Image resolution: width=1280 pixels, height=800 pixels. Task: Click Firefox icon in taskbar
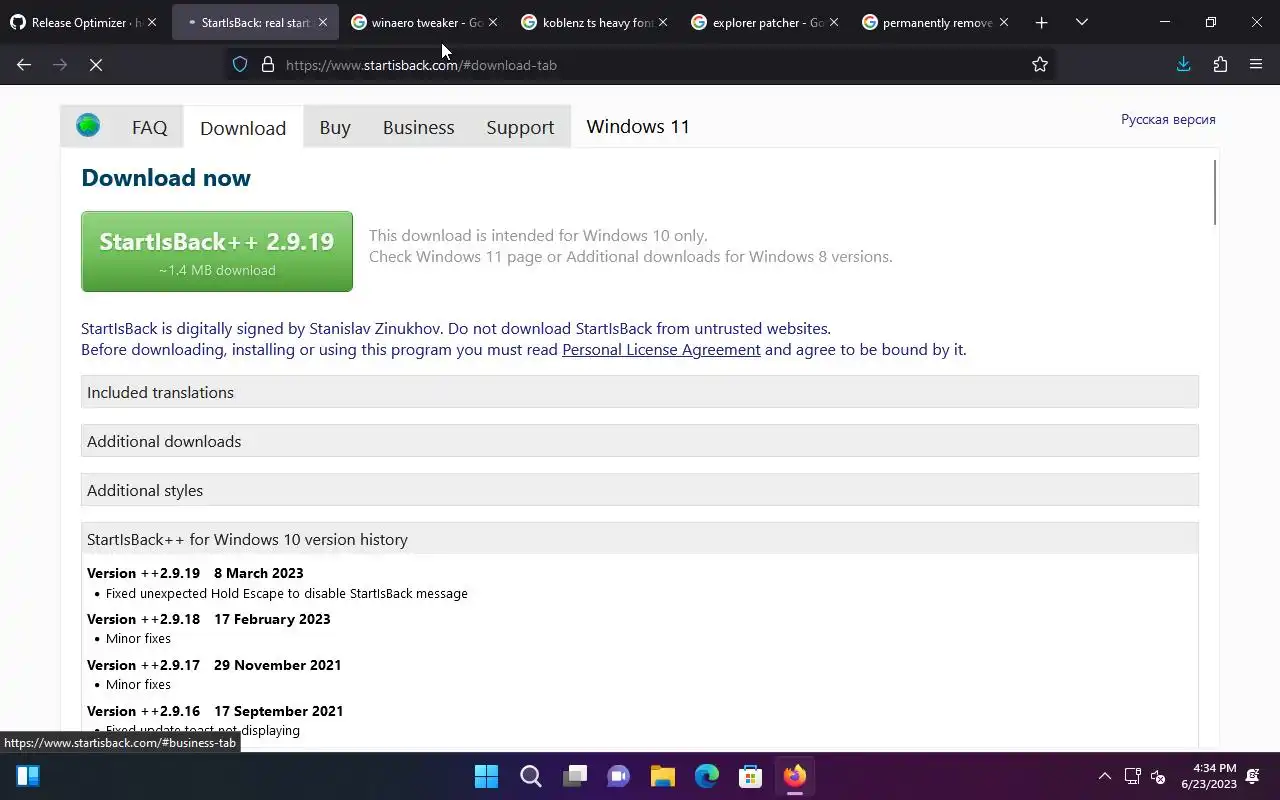pos(794,776)
